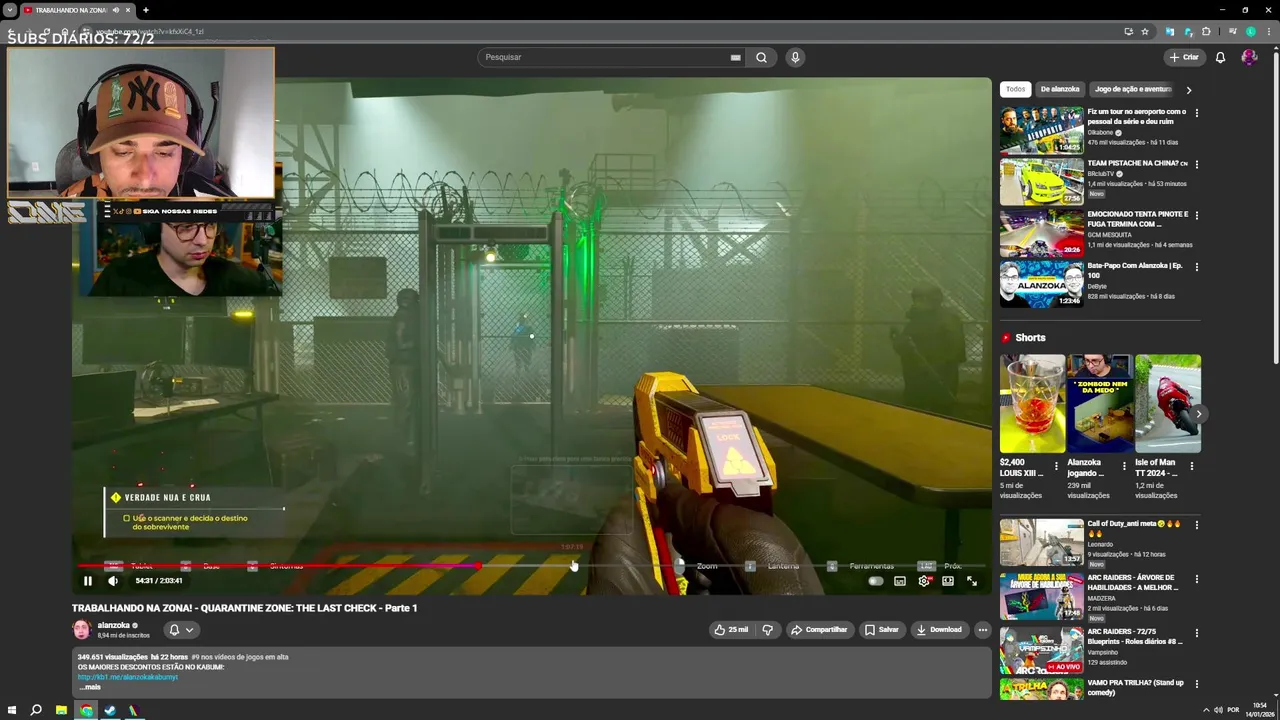This screenshot has height=720, width=1280.
Task: Open Windows Start menu
Action: (11, 710)
